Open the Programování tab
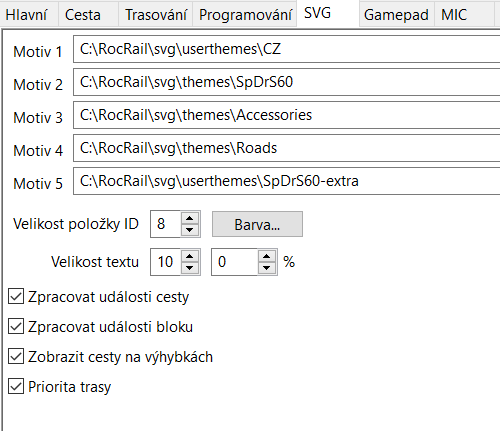The width and height of the screenshot is (500, 431). coord(245,15)
